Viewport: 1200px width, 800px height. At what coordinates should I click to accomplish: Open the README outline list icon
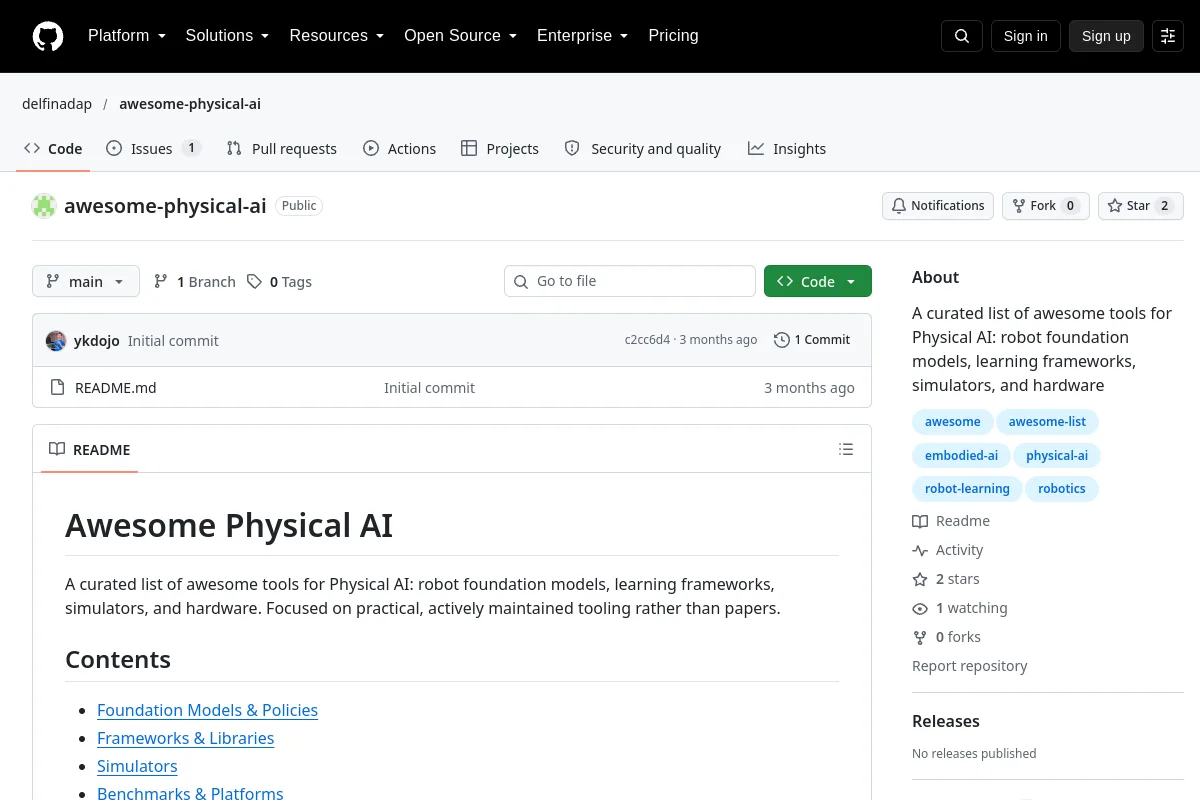point(846,449)
